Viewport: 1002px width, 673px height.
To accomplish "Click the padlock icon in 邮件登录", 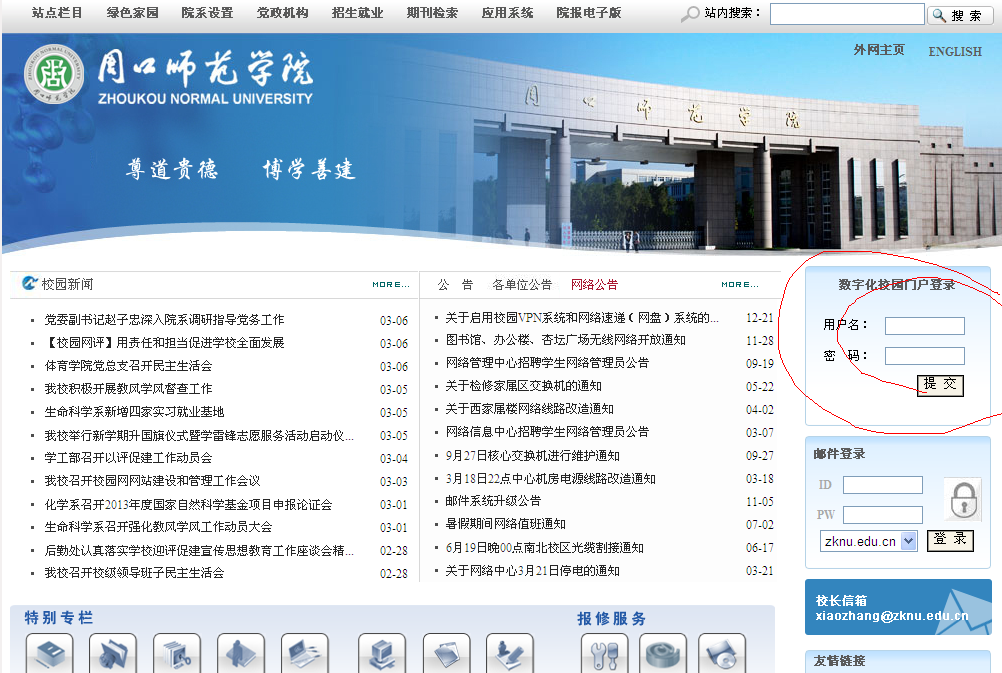I will 963,499.
